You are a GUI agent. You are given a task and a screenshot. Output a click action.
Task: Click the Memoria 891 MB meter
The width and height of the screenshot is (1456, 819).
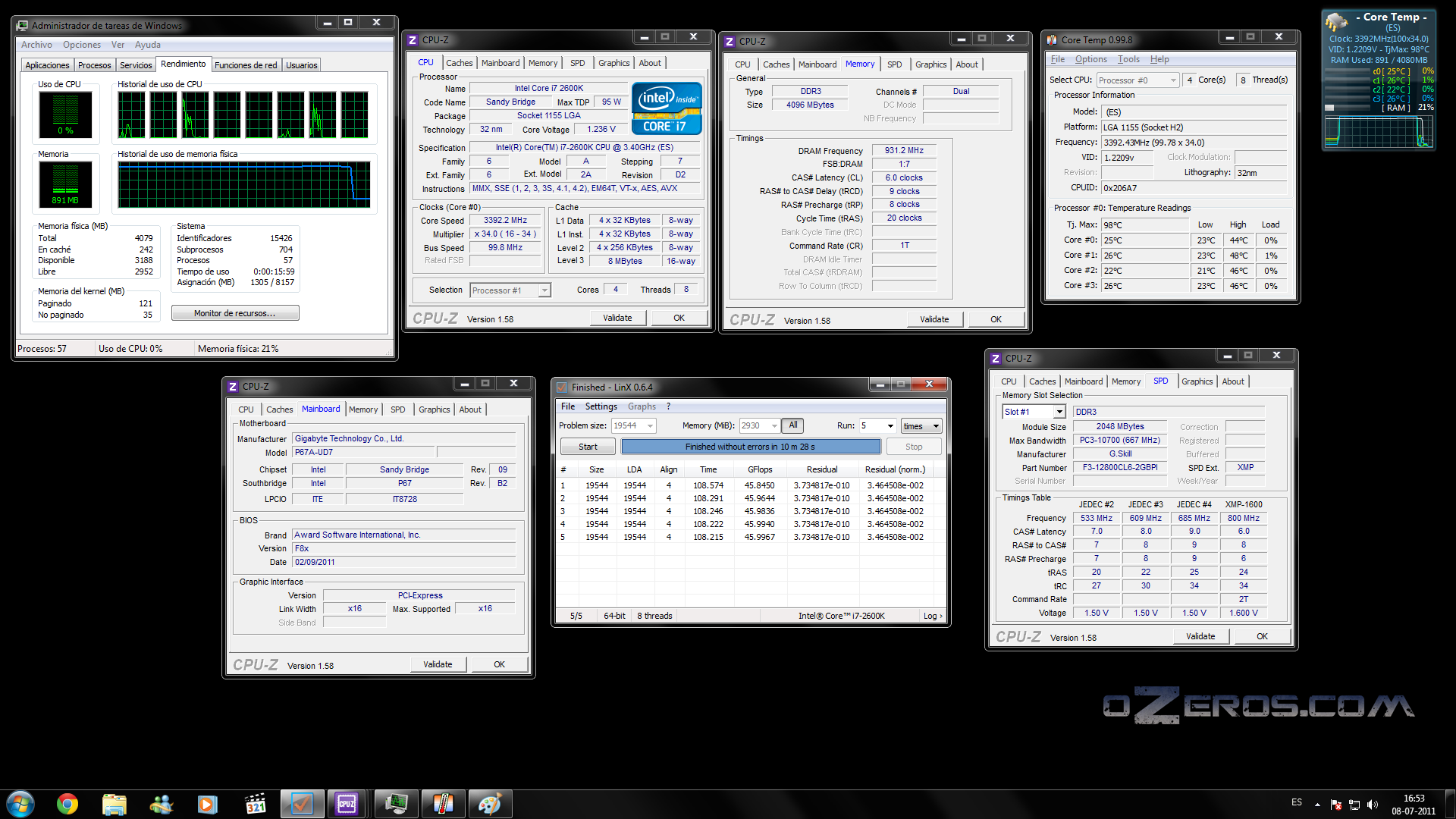pos(65,184)
